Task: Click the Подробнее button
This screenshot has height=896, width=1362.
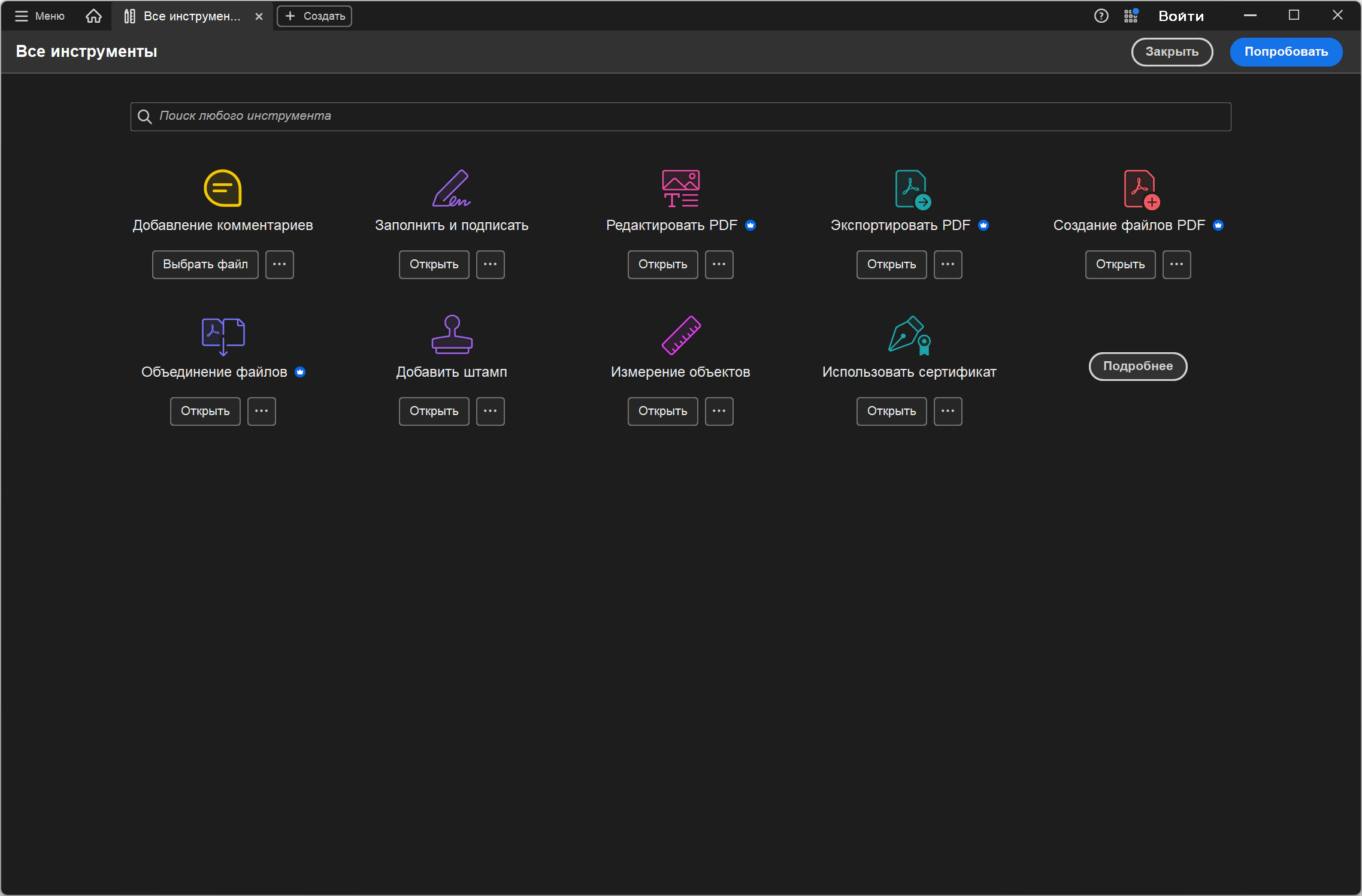Action: tap(1138, 366)
